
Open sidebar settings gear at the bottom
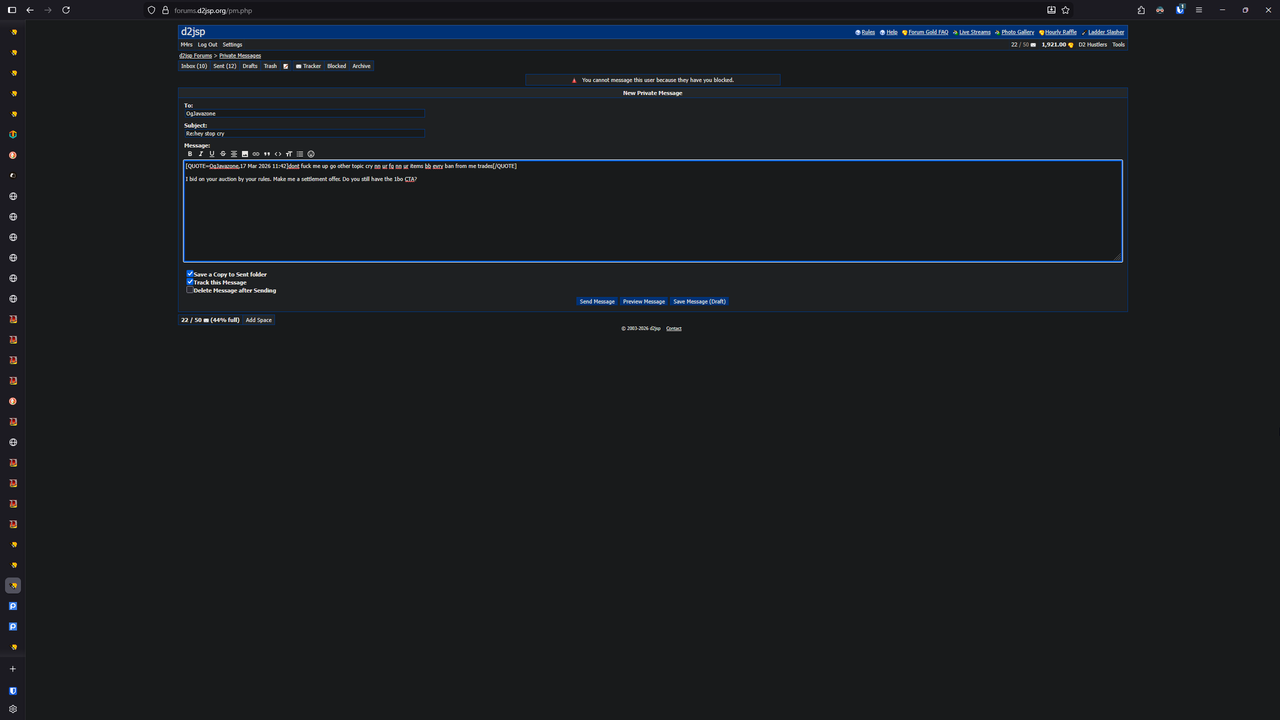[x=13, y=709]
